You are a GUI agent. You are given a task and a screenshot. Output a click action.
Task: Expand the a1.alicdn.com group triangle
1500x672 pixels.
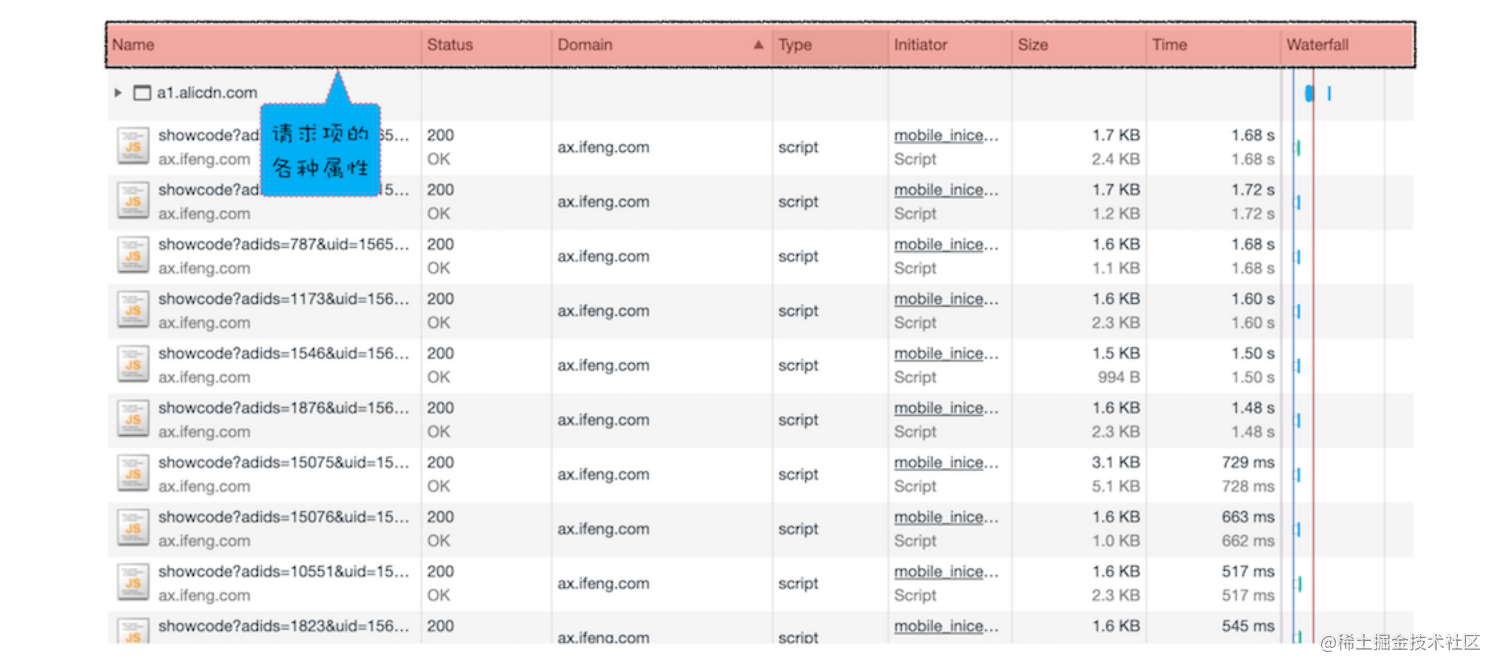coord(118,93)
